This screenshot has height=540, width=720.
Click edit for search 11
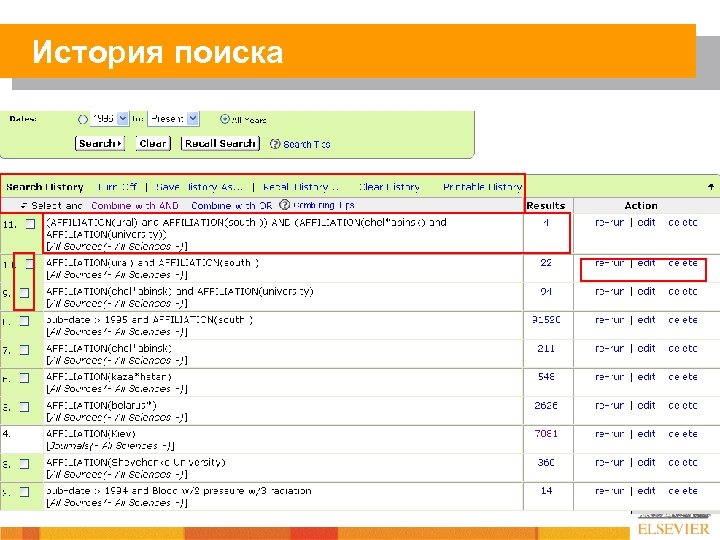646,222
